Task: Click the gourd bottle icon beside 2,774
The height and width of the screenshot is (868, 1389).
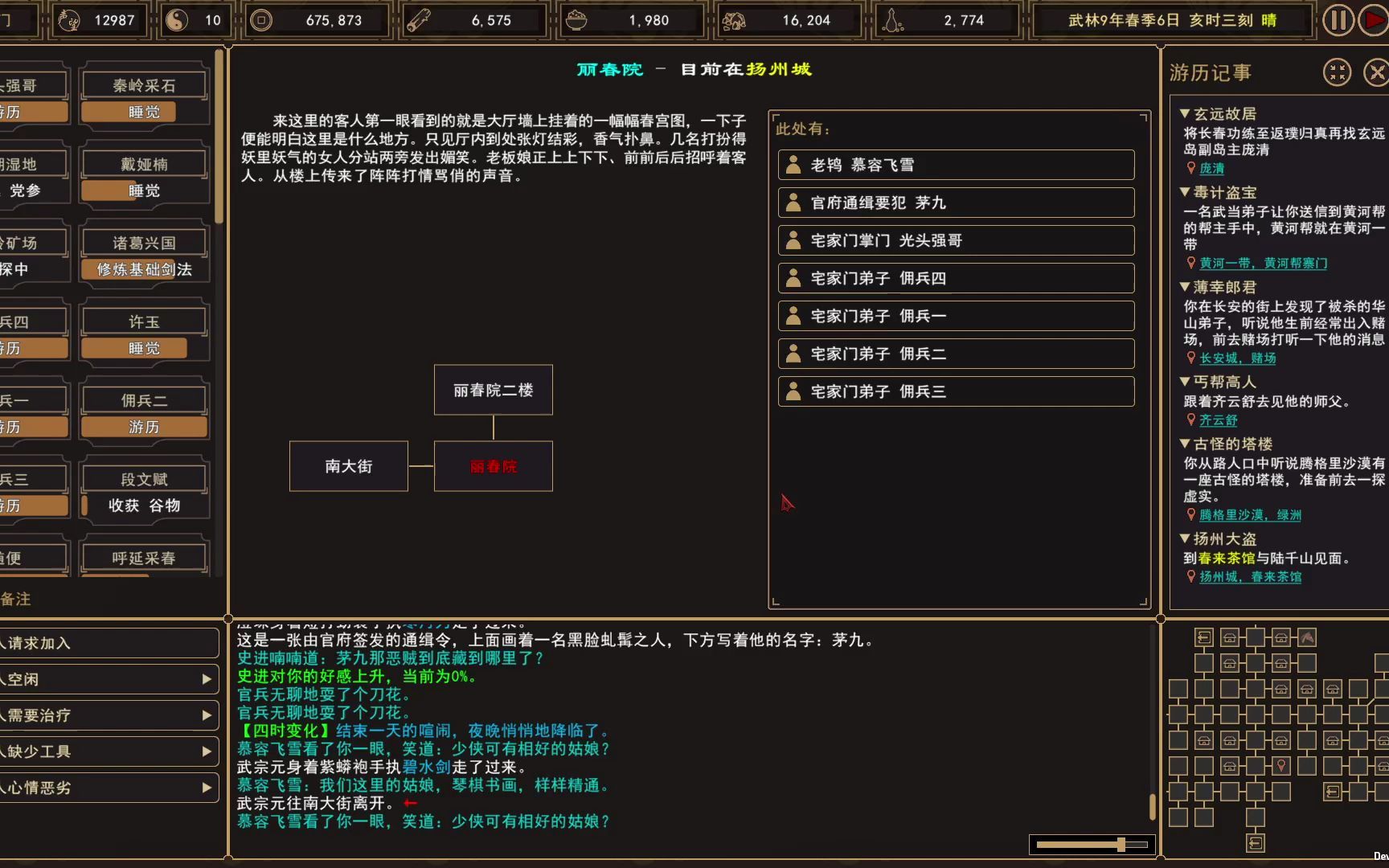Action: point(892,20)
